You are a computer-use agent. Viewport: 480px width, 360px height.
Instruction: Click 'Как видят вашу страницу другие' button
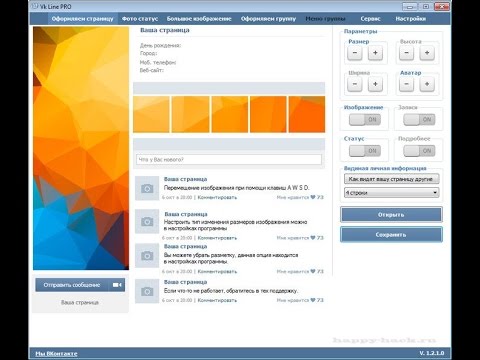(x=392, y=179)
